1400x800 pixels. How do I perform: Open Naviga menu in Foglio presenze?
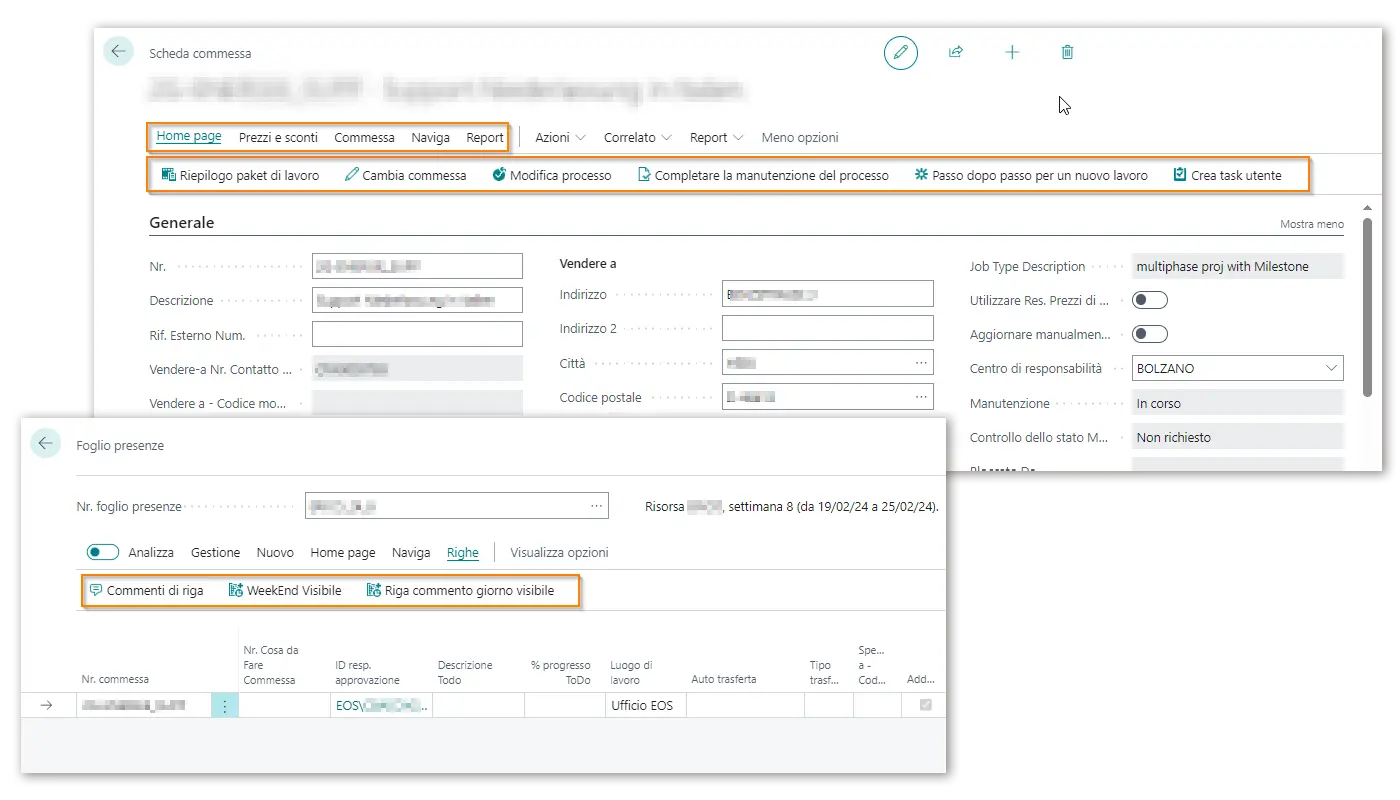(x=411, y=552)
